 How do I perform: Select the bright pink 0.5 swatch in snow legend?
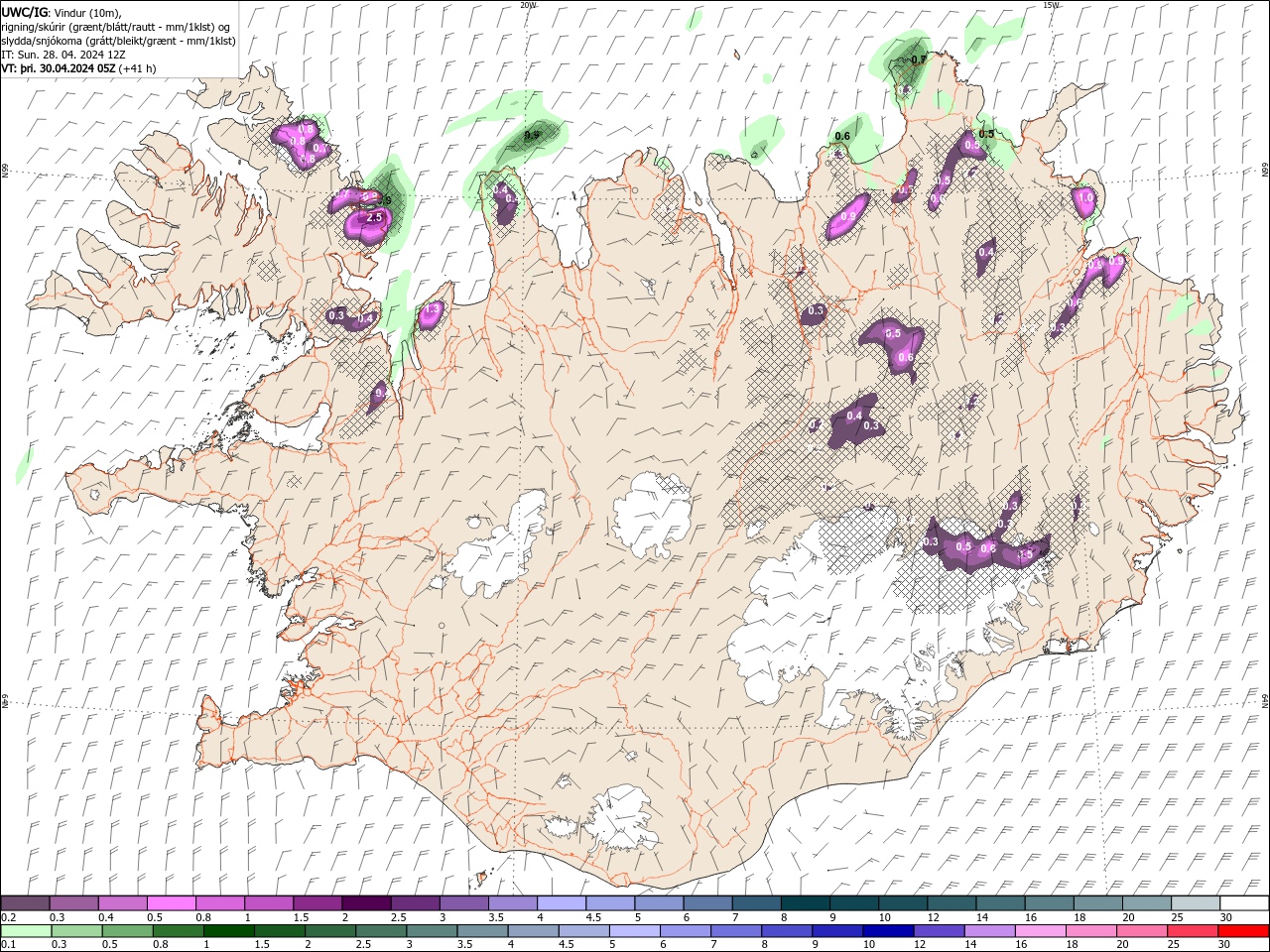tap(171, 903)
